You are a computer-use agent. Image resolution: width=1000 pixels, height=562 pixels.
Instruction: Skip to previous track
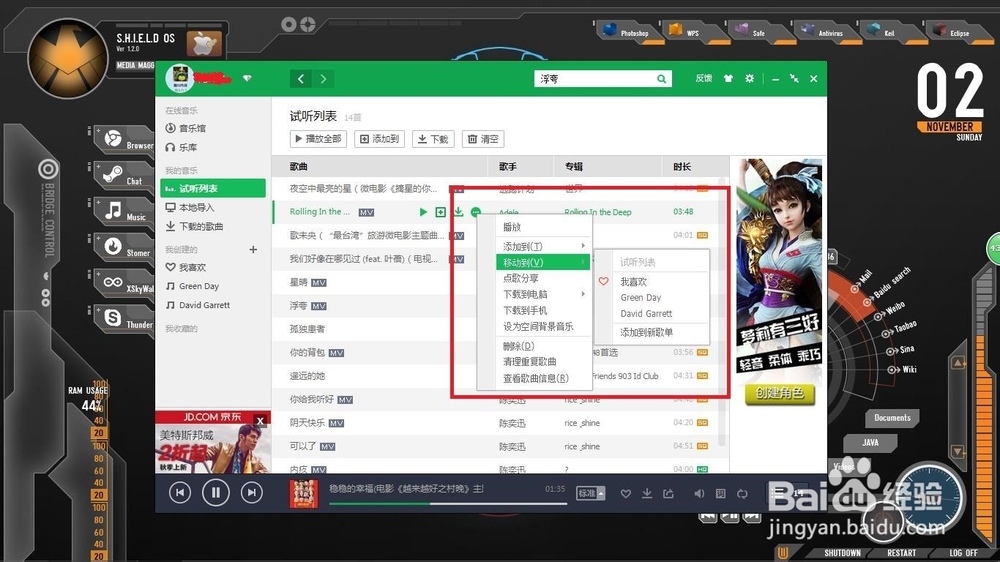click(x=180, y=492)
